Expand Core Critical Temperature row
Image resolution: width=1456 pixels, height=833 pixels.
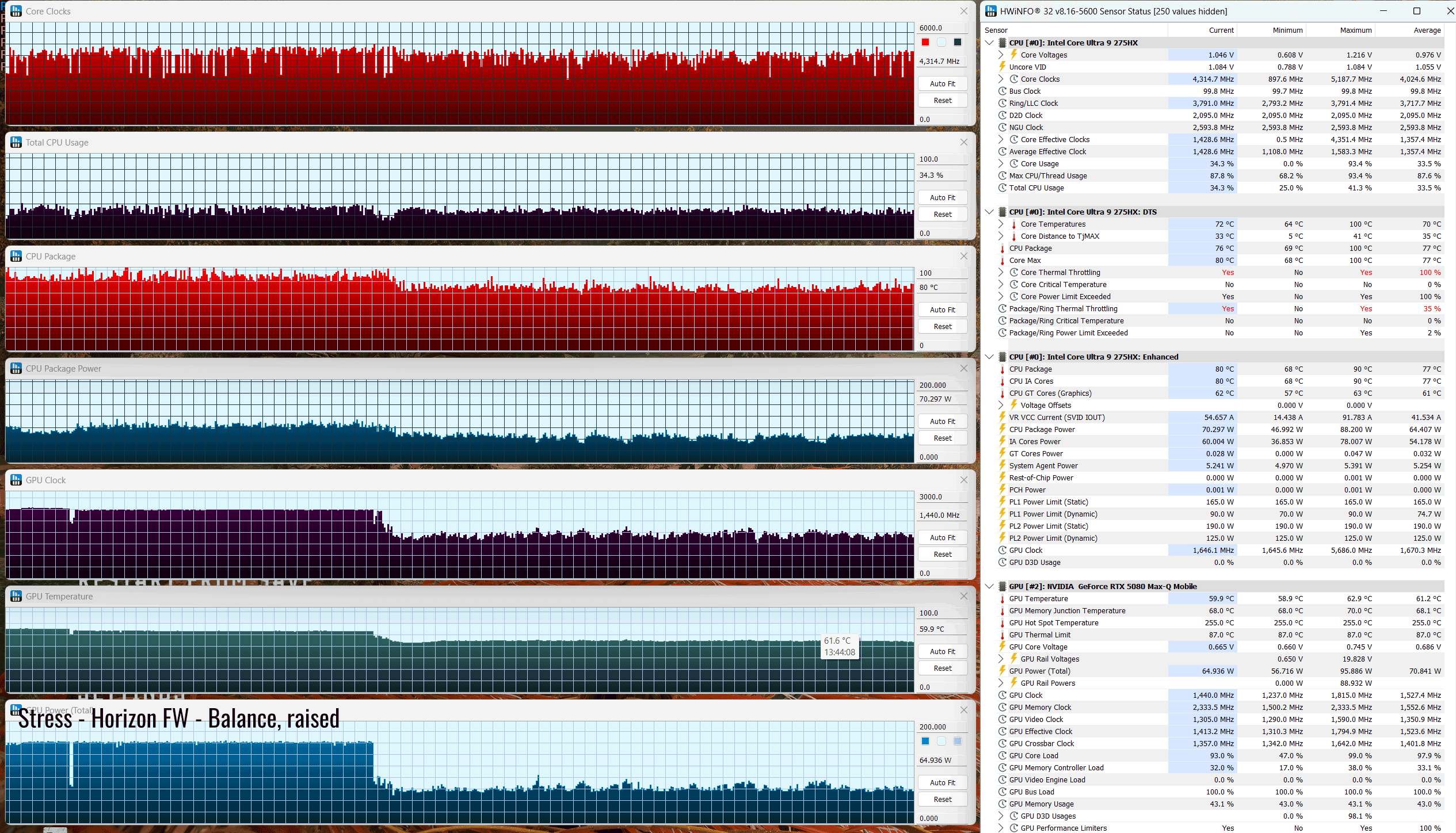coord(1001,284)
